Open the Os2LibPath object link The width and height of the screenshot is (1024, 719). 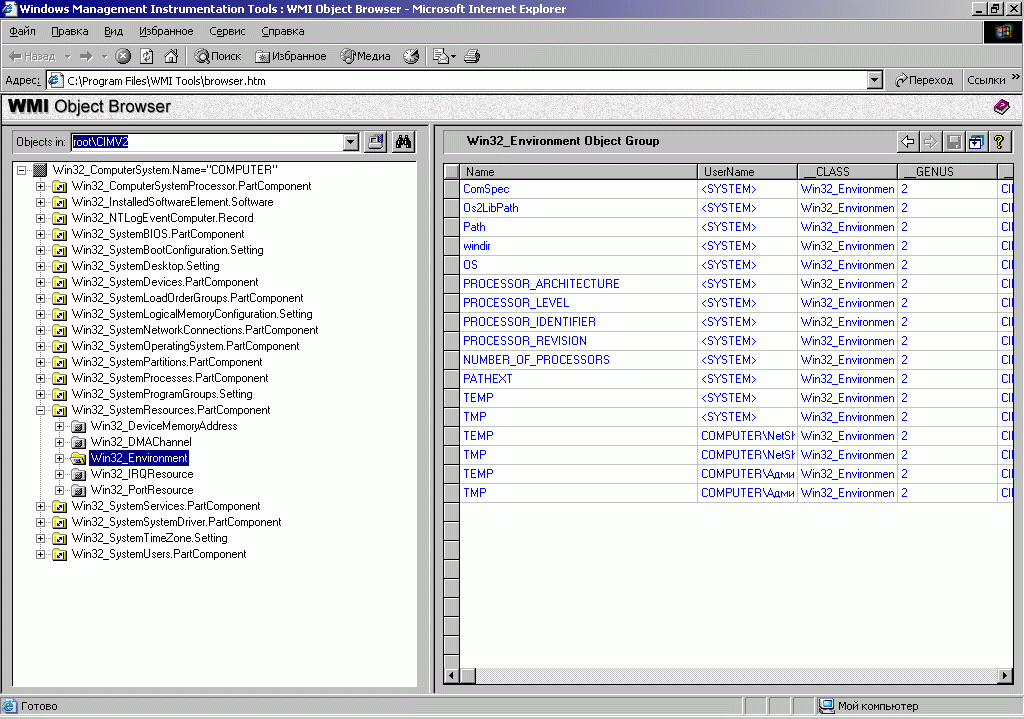point(490,208)
